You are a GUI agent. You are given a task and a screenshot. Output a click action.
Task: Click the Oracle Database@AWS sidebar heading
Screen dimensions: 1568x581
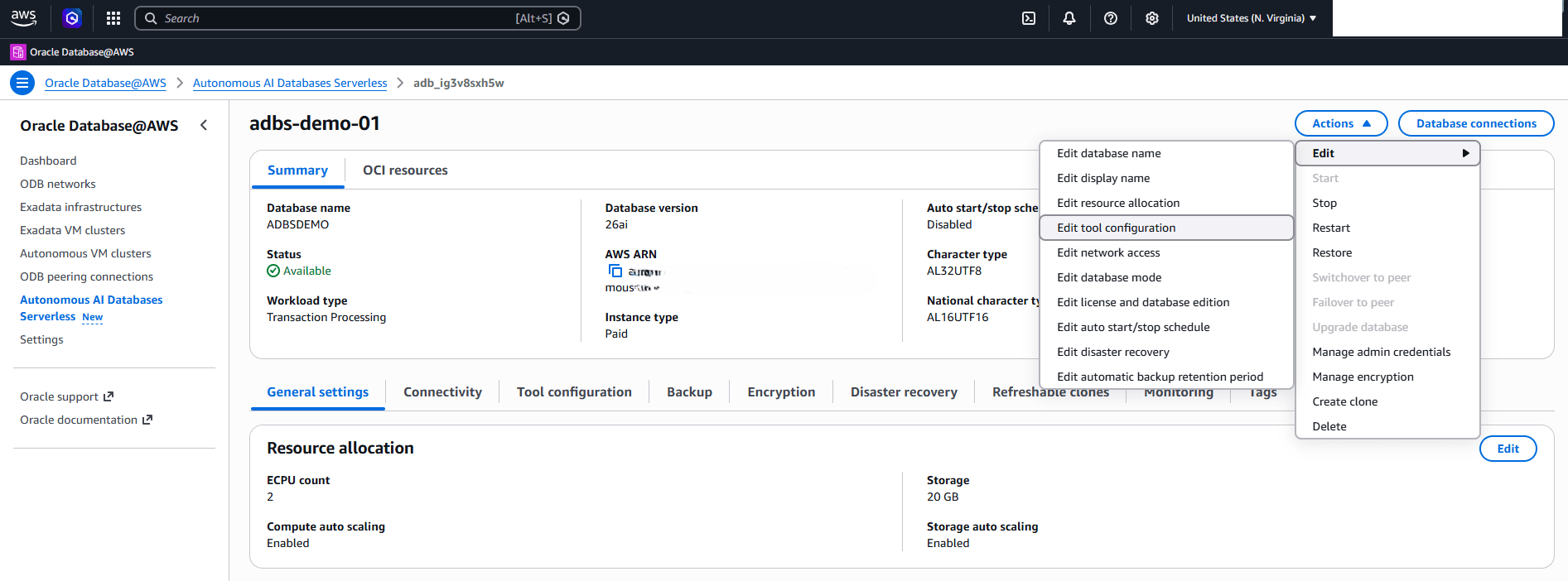point(99,126)
